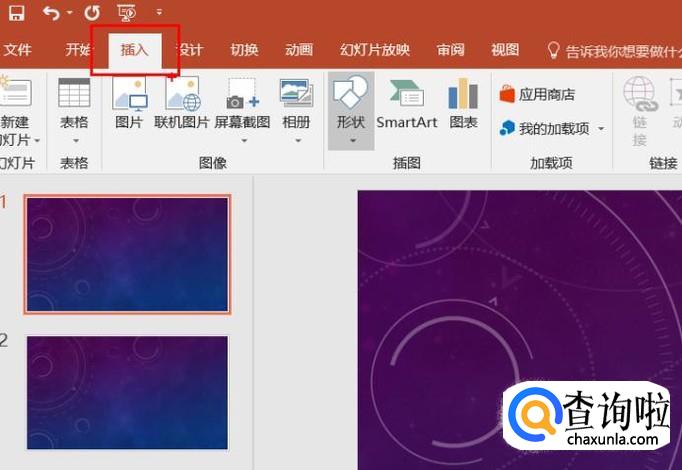Select slide 2 thumbnail

[x=127, y=392]
